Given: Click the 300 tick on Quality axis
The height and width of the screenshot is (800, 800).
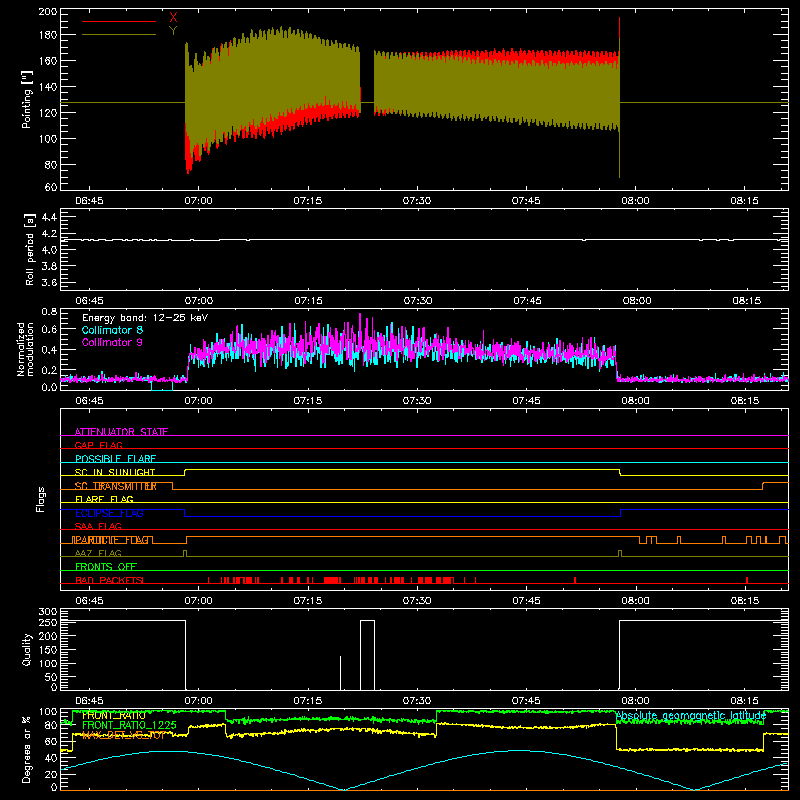Looking at the screenshot, I should [x=47, y=611].
